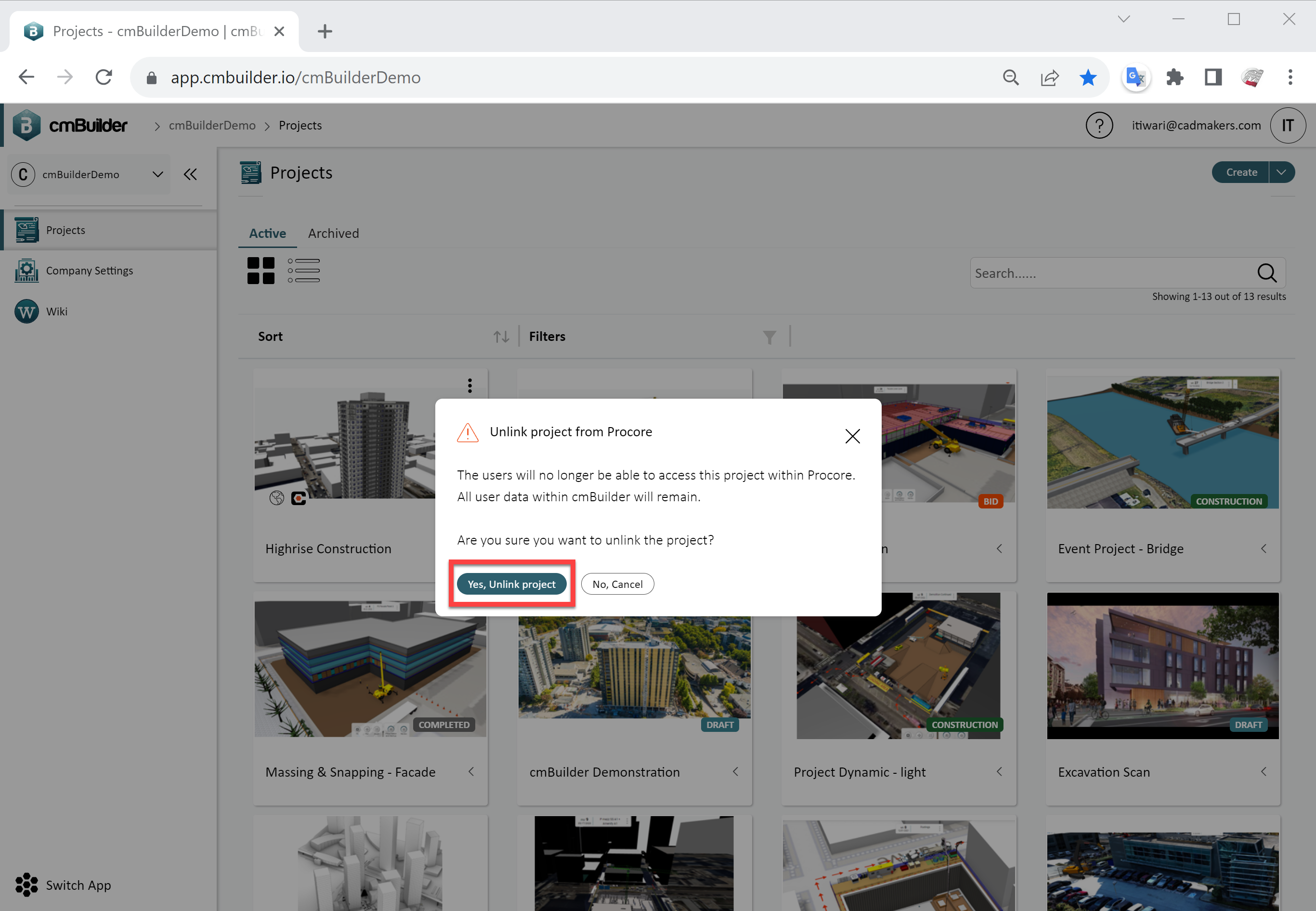Select the Active tab

(267, 234)
